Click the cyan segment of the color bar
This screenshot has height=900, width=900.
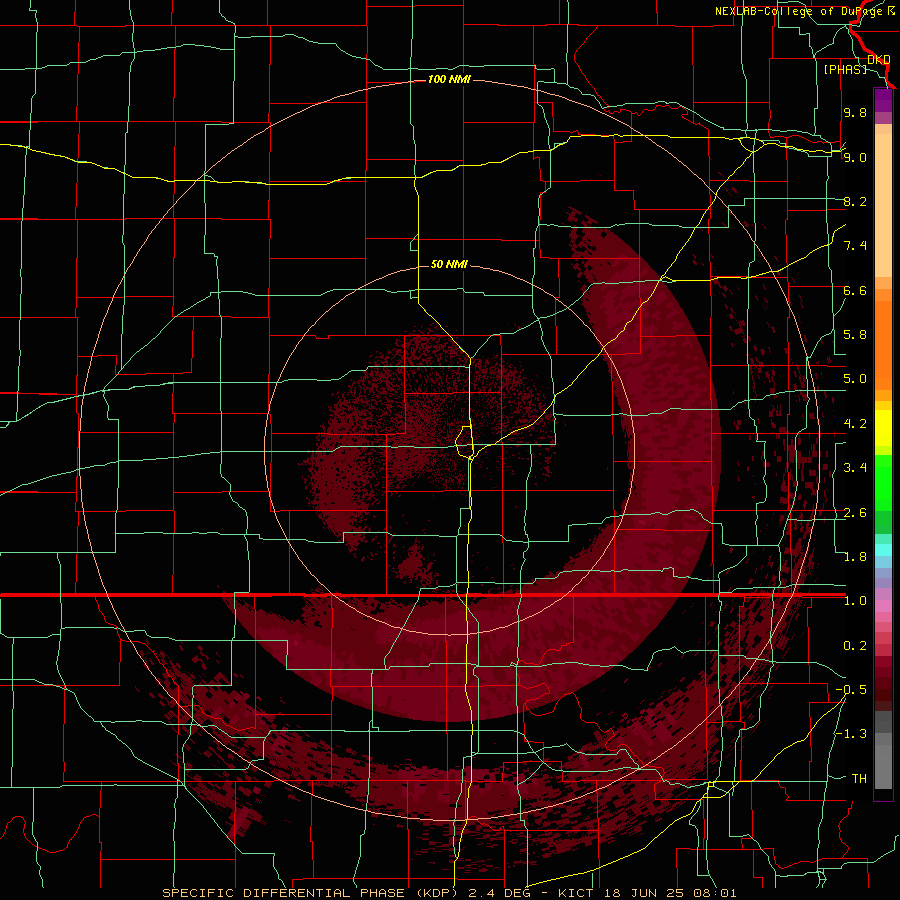coord(883,549)
